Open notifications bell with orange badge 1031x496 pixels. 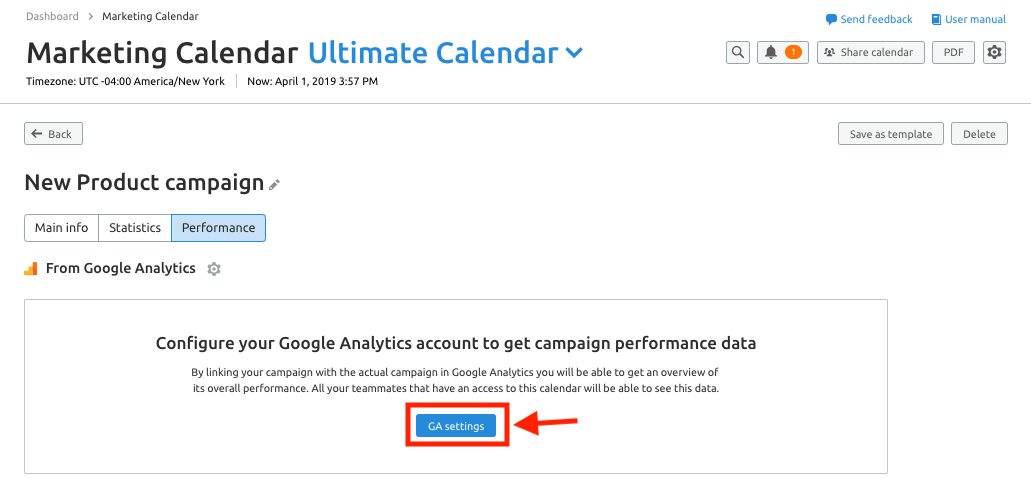click(783, 53)
